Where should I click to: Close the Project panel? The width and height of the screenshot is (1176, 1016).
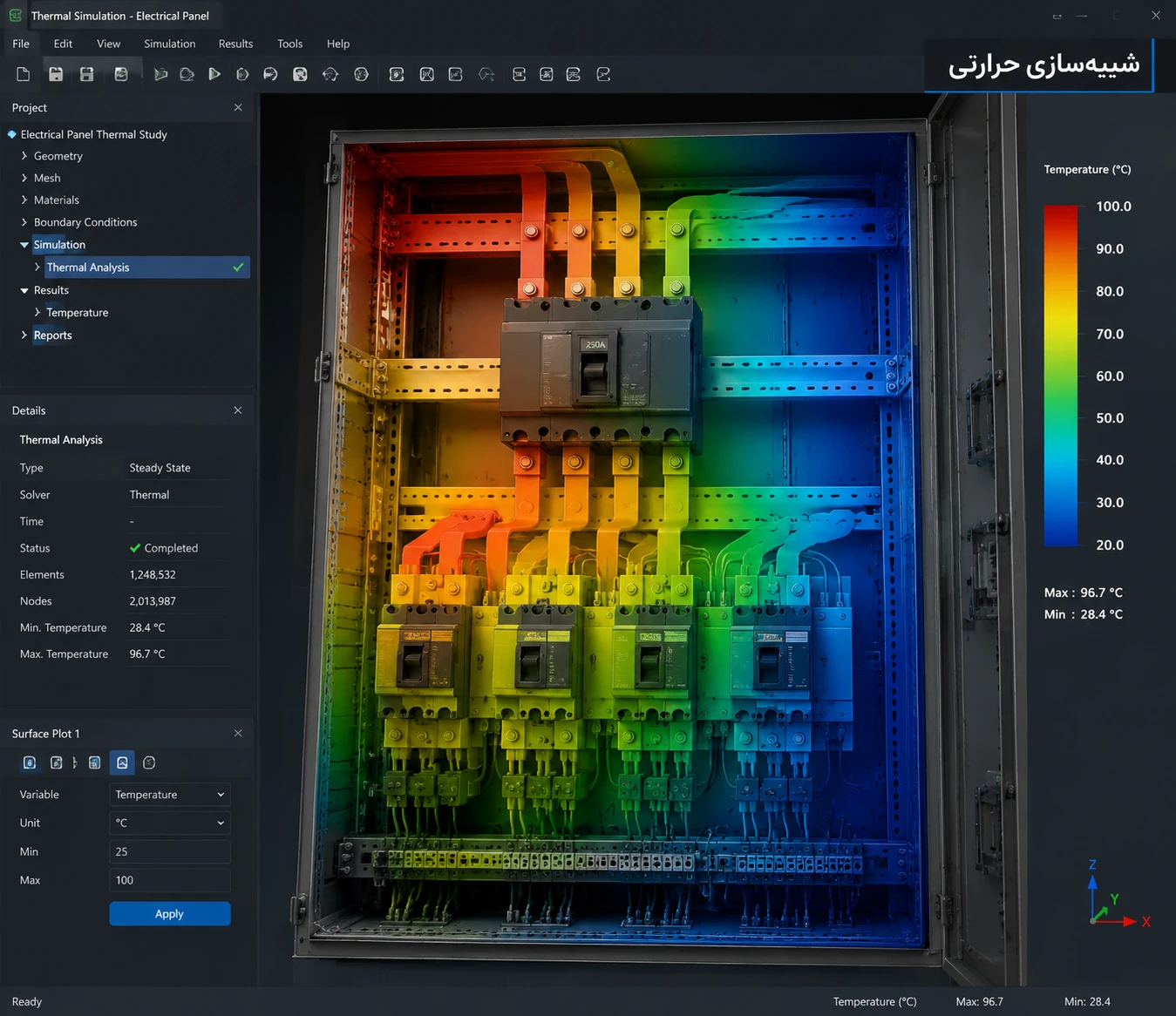pos(238,107)
